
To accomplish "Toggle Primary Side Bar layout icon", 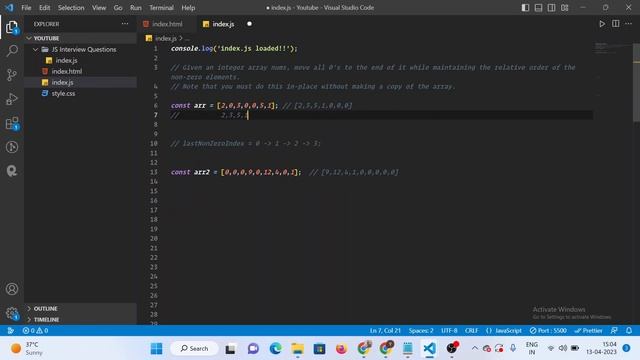I will [x=525, y=8].
